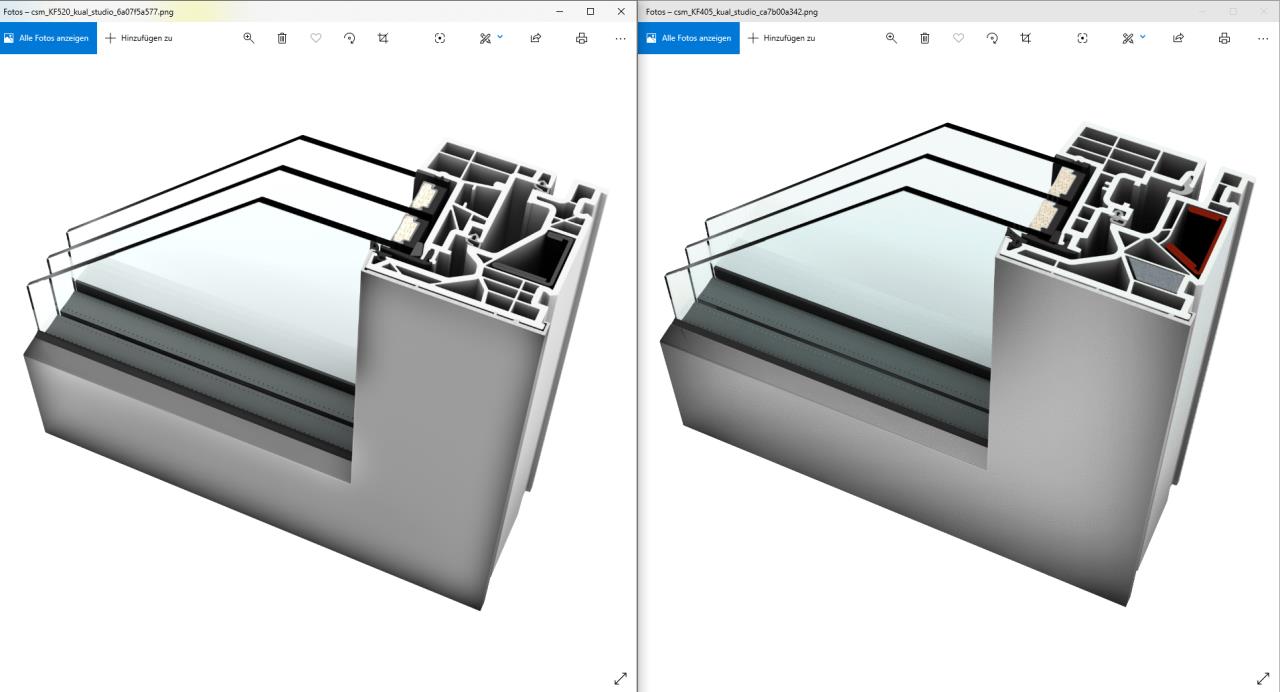Screen dimensions: 1280x692
Task: Maximize the KF520 Fotos window
Action: [590, 11]
